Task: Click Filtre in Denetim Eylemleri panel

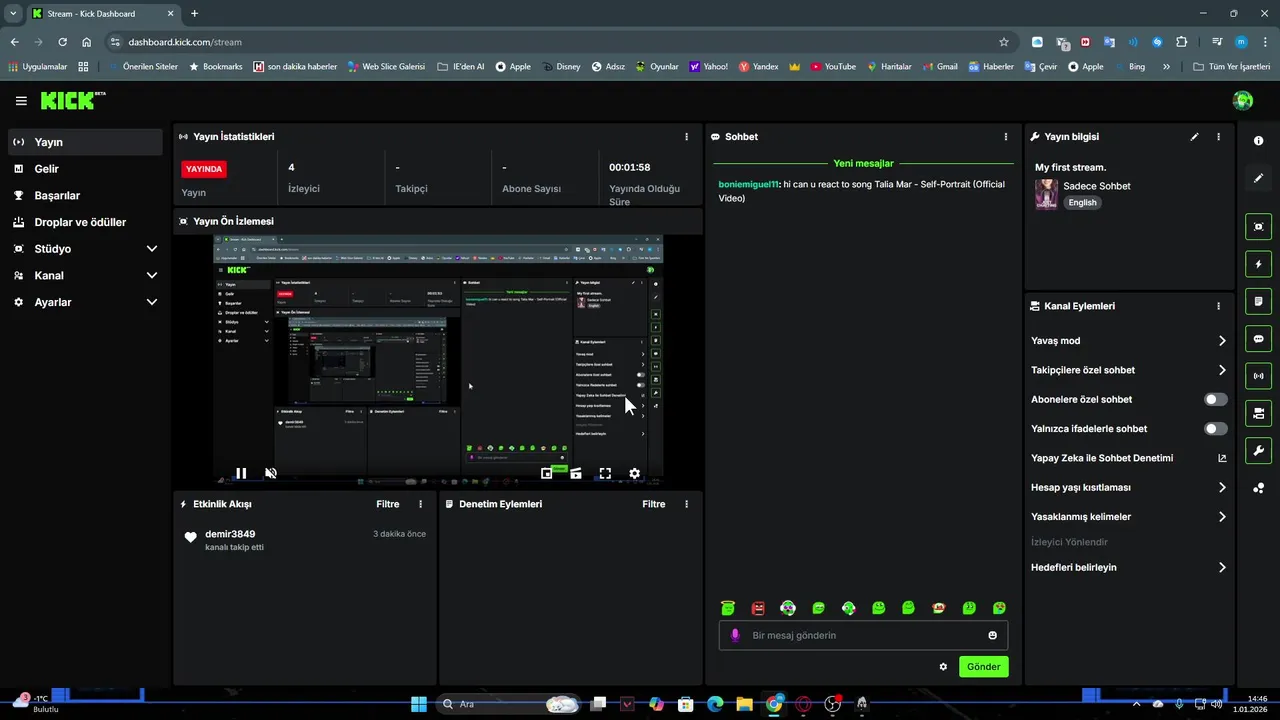Action: (x=653, y=504)
